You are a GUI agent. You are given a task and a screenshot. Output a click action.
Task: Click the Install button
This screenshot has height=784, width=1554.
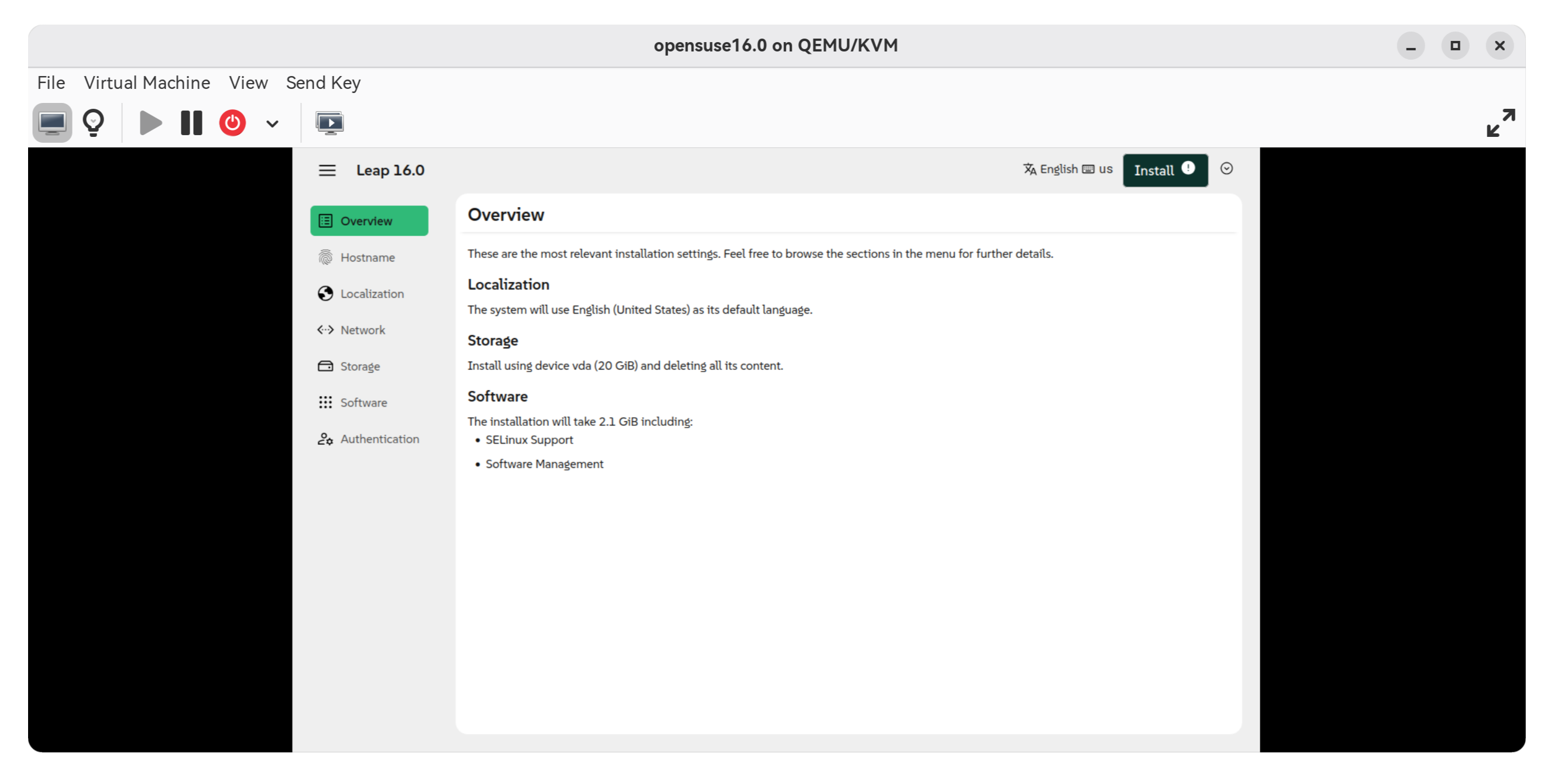(1164, 170)
